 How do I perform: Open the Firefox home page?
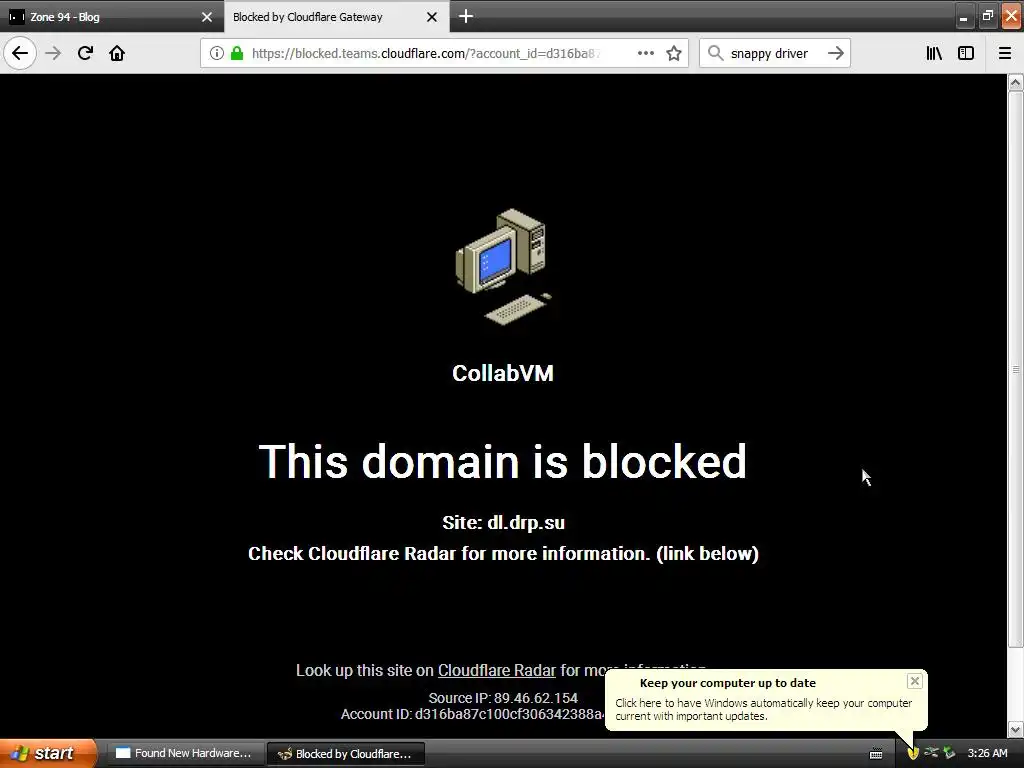(117, 53)
